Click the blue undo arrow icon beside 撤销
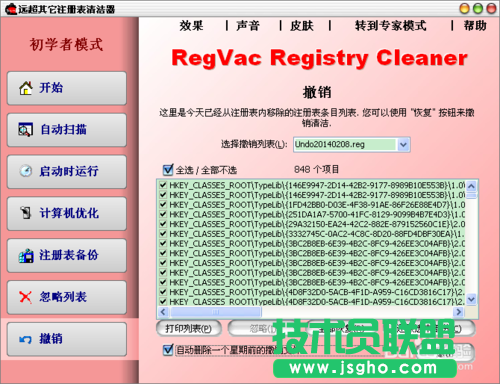 pos(26,339)
